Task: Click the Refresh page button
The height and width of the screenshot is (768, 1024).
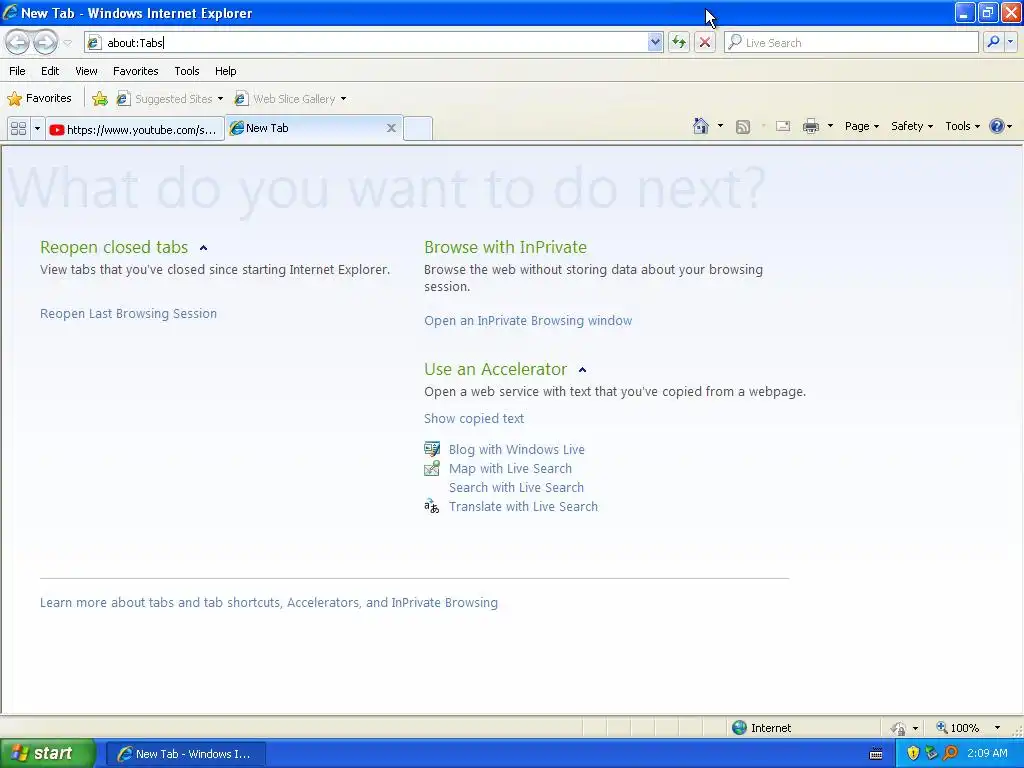Action: pos(679,42)
